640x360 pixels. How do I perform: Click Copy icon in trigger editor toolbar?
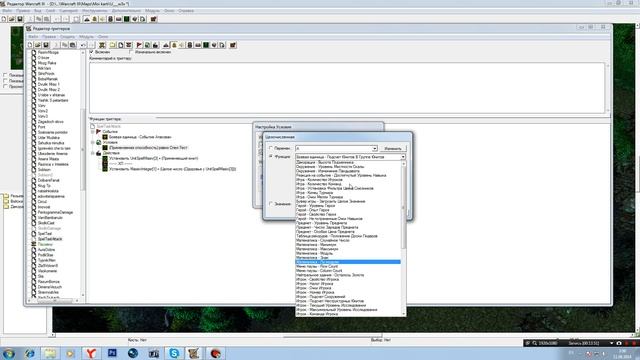coord(64,45)
